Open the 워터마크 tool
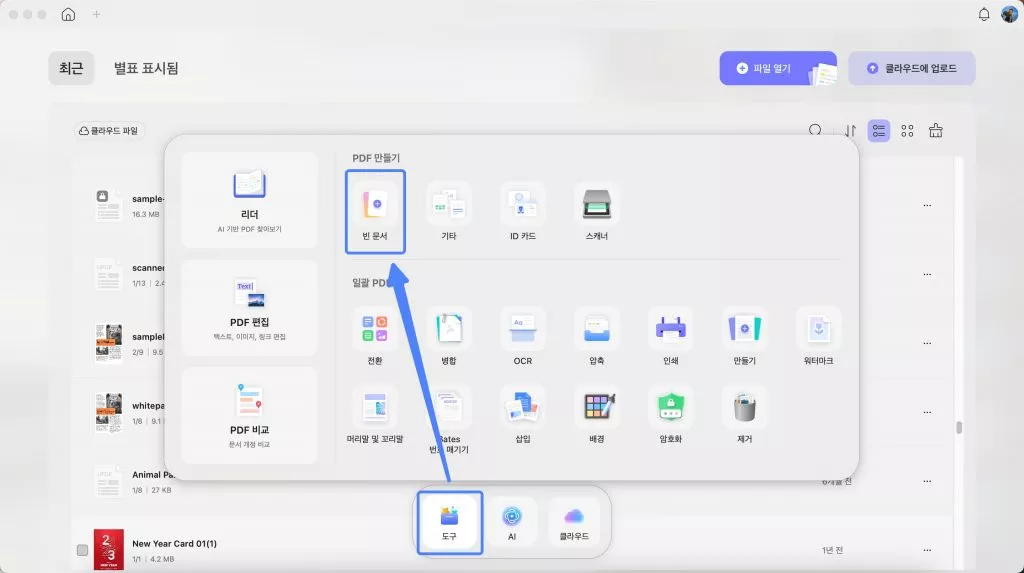Image resolution: width=1024 pixels, height=573 pixels. [818, 336]
